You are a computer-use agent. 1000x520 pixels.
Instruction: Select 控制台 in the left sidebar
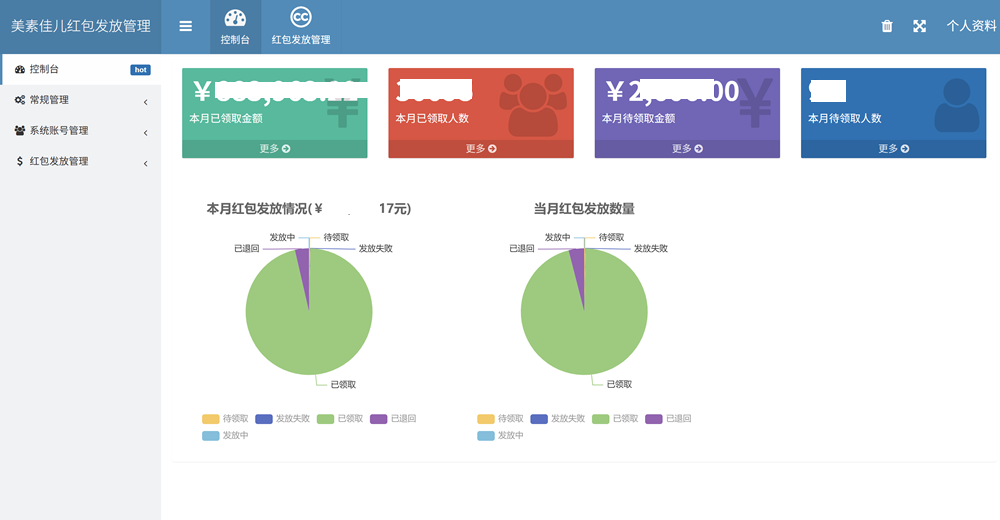(44, 70)
